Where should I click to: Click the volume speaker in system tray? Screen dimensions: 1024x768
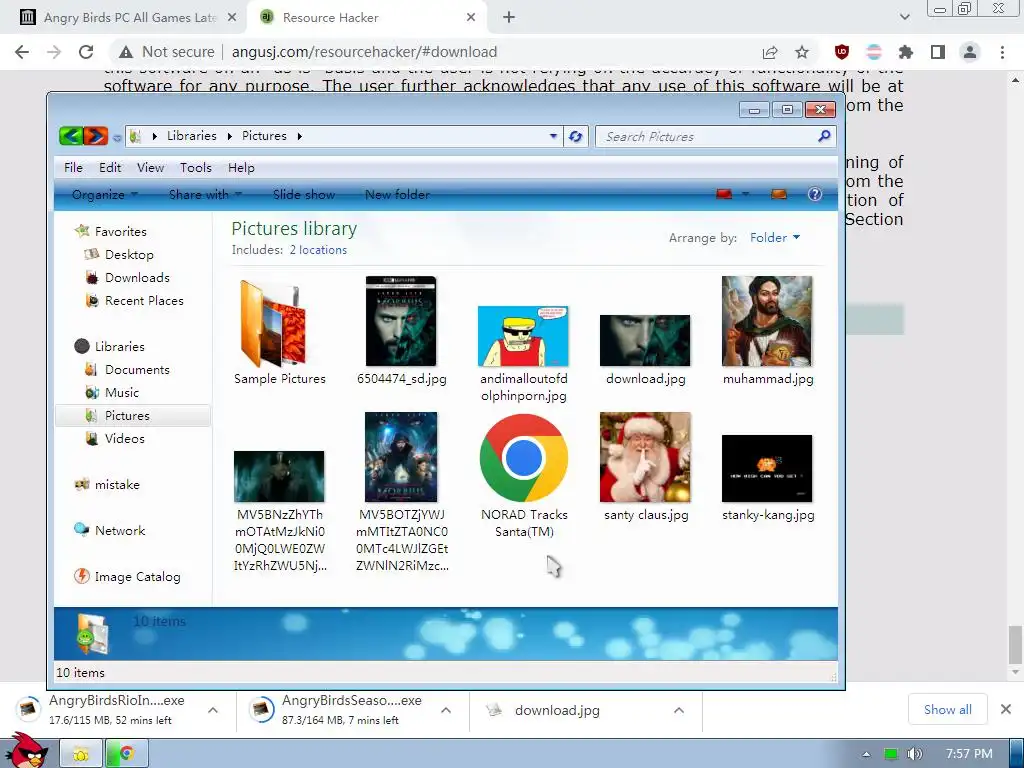914,754
